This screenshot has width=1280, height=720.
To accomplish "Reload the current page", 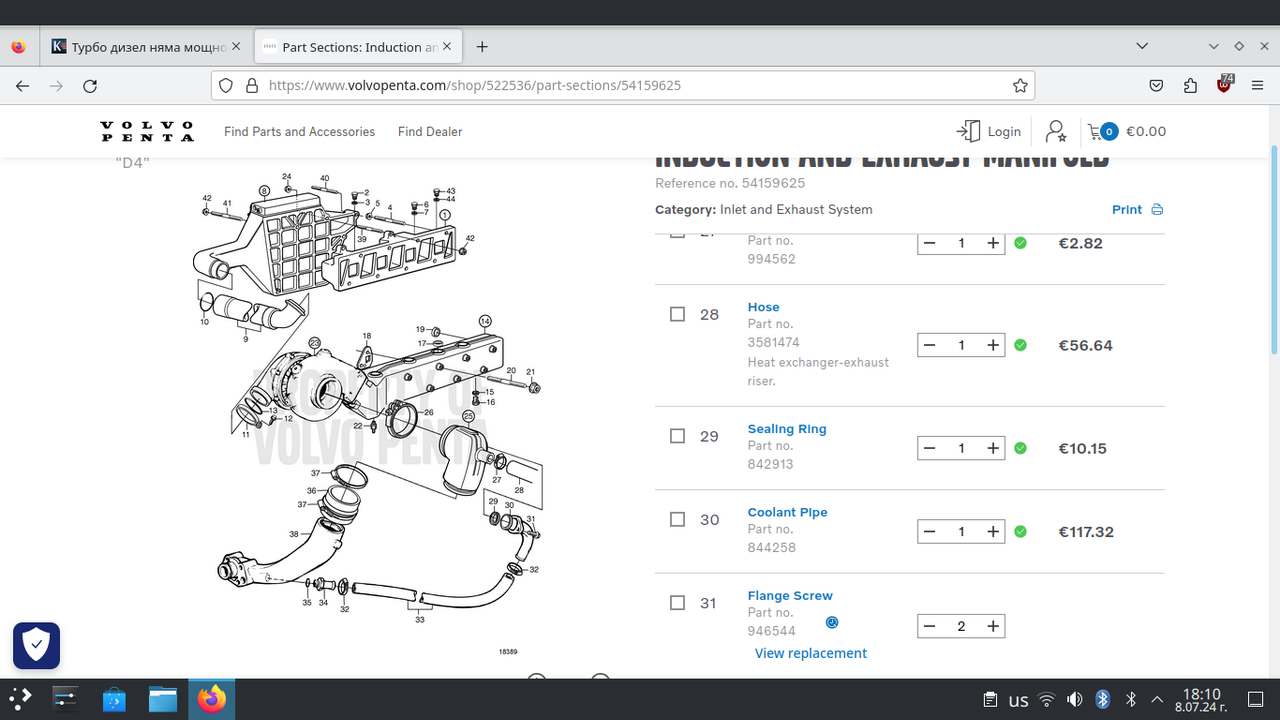I will [90, 86].
